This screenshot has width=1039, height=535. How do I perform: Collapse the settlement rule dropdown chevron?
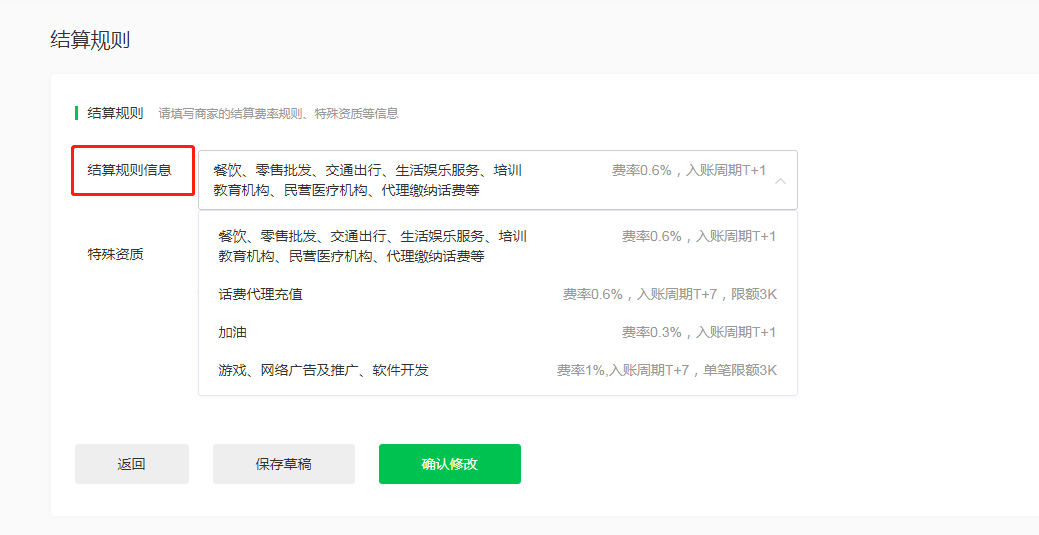point(781,181)
